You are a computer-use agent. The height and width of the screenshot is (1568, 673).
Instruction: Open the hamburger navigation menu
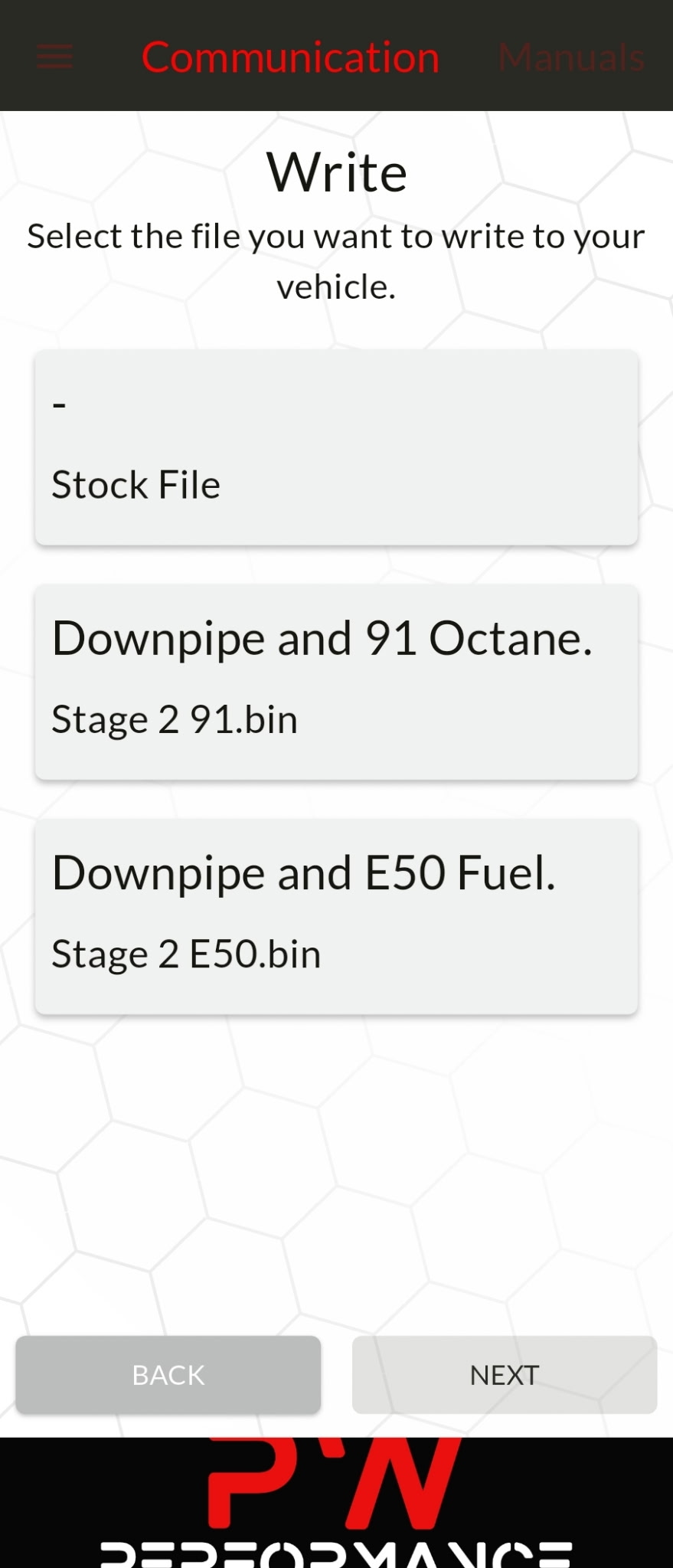tap(54, 57)
